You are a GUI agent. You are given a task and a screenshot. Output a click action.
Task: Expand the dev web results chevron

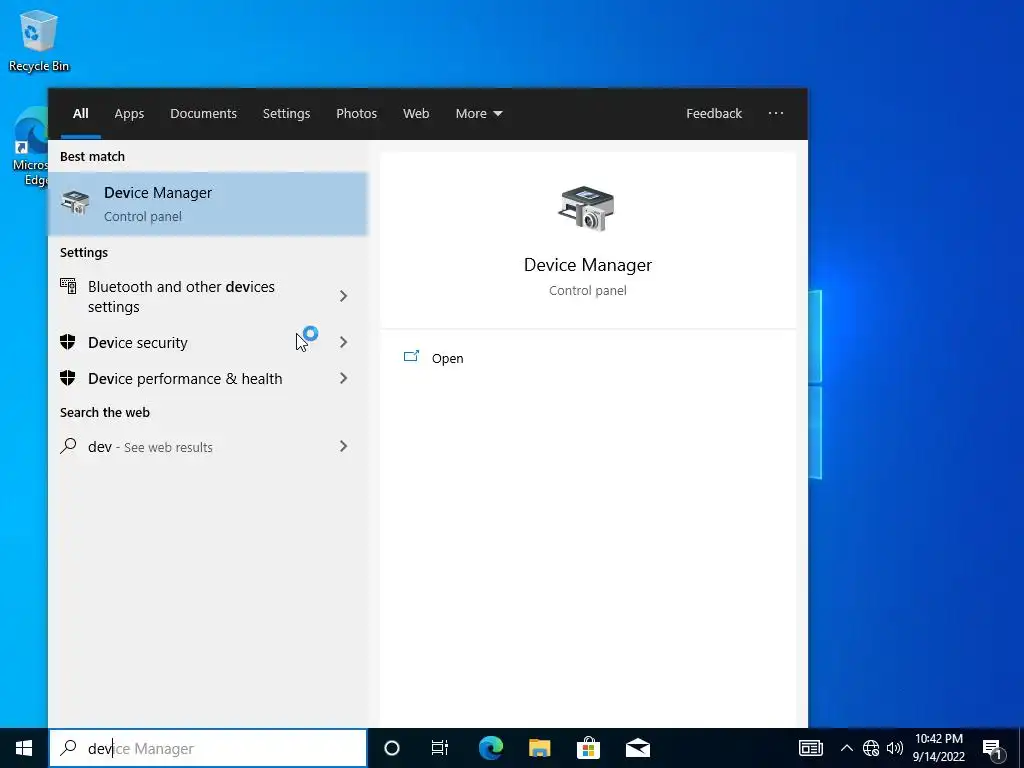[x=344, y=446]
